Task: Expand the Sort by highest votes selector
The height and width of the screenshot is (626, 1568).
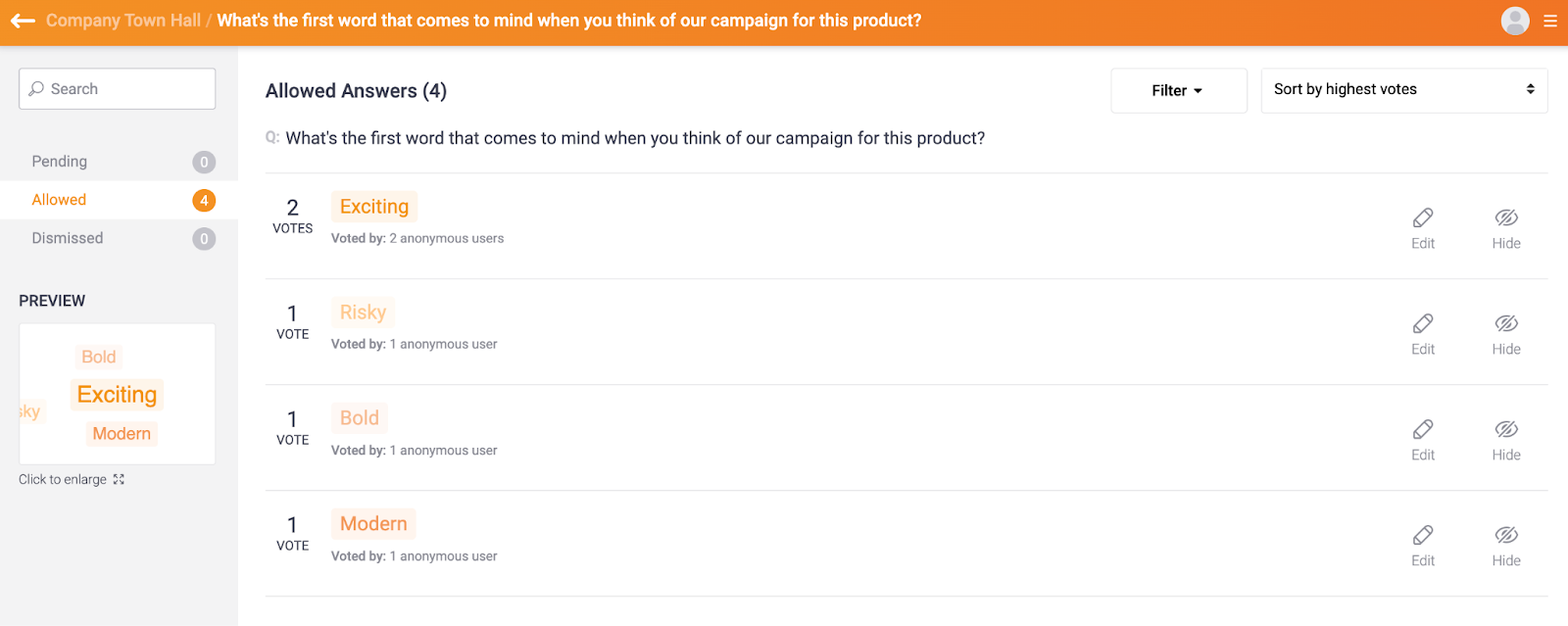Action: 1403,90
